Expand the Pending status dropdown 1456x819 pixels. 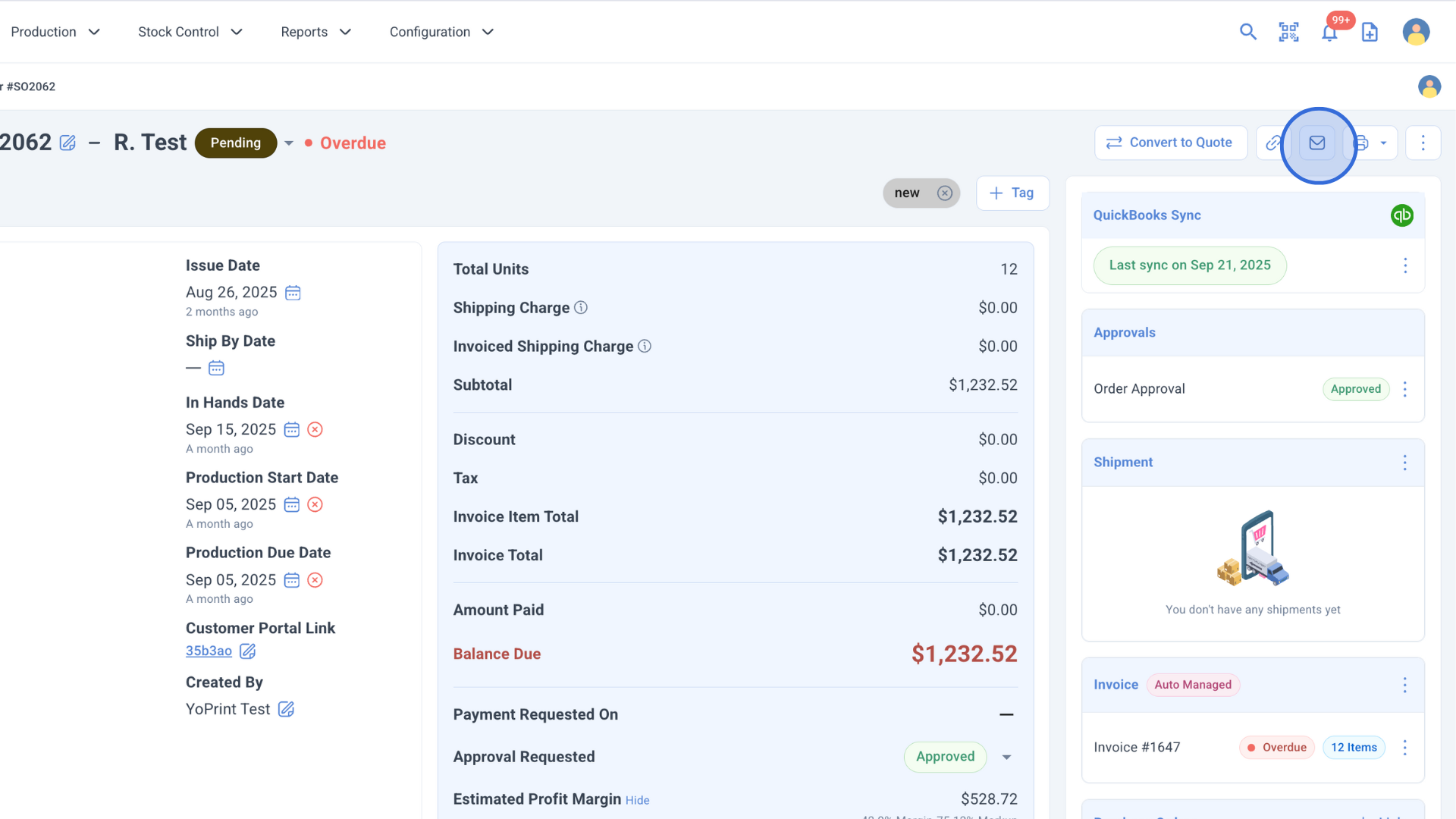click(x=289, y=143)
